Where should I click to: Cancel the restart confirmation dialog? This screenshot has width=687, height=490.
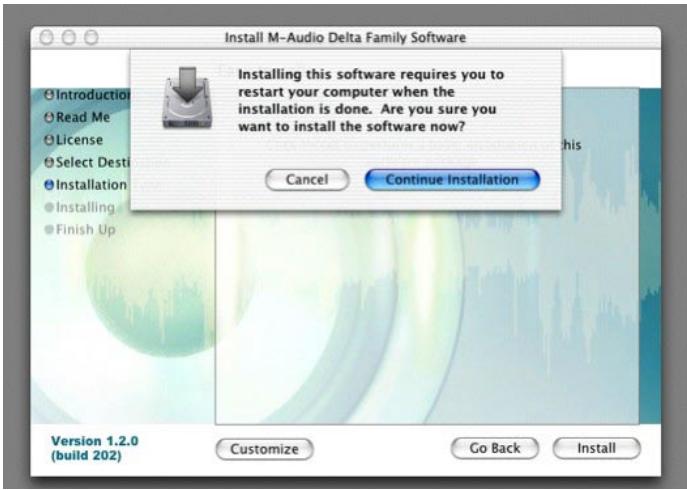(307, 180)
